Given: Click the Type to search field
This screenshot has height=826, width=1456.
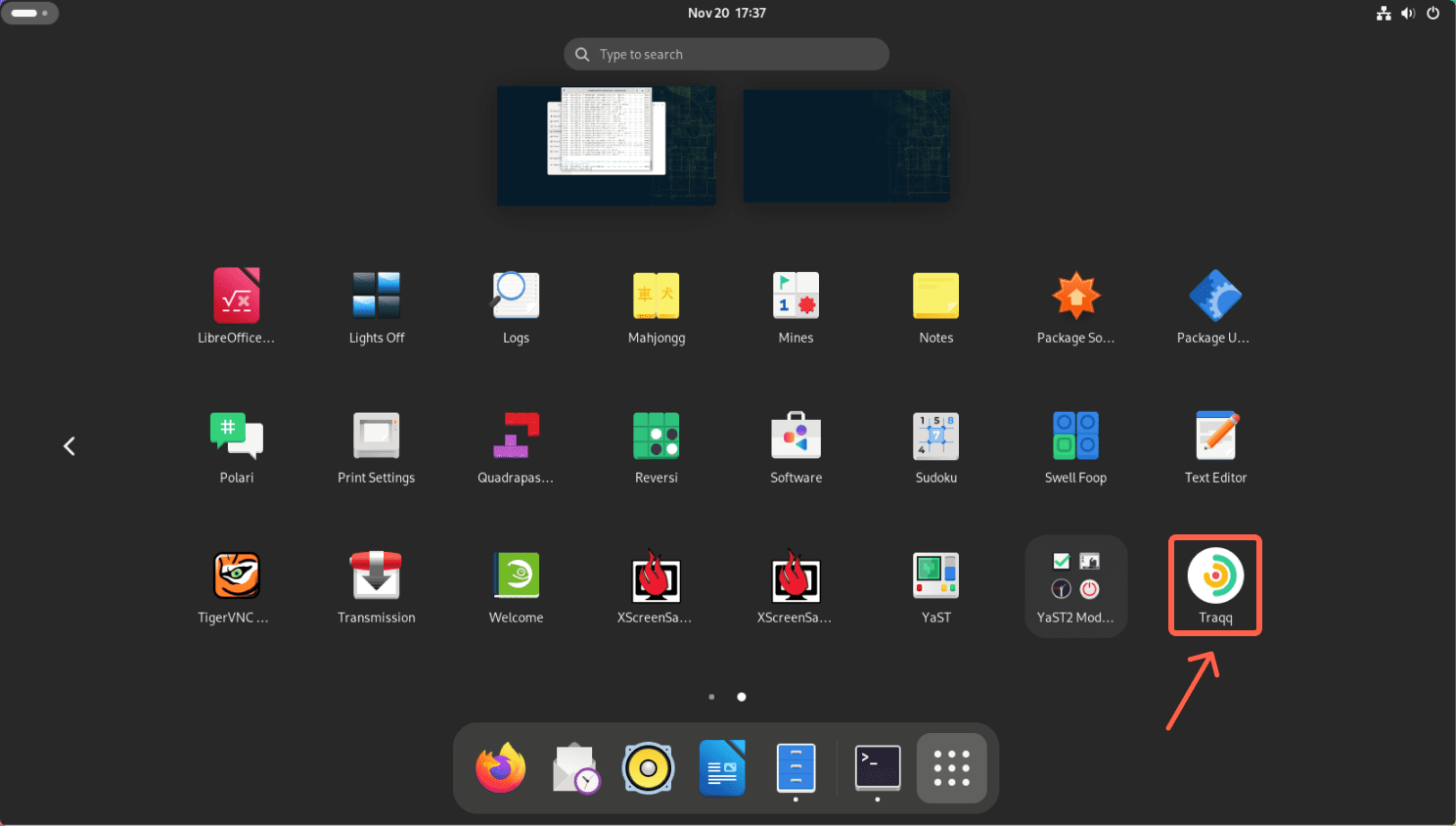Looking at the screenshot, I should (x=726, y=55).
